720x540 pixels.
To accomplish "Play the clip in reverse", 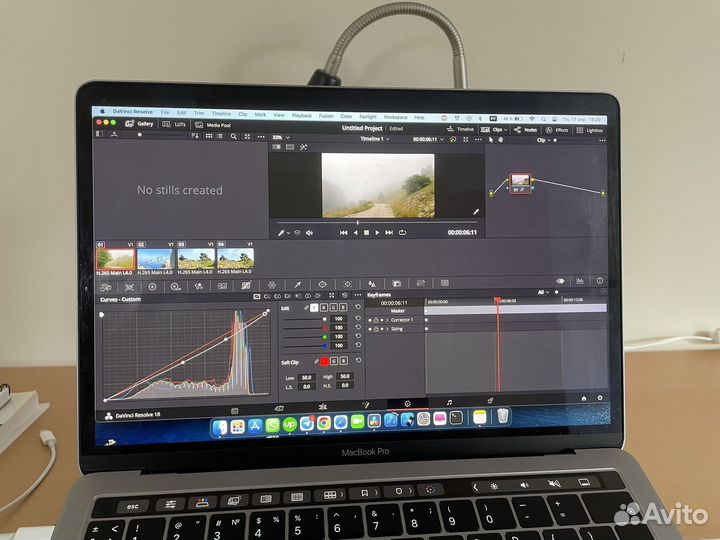I will click(x=355, y=233).
